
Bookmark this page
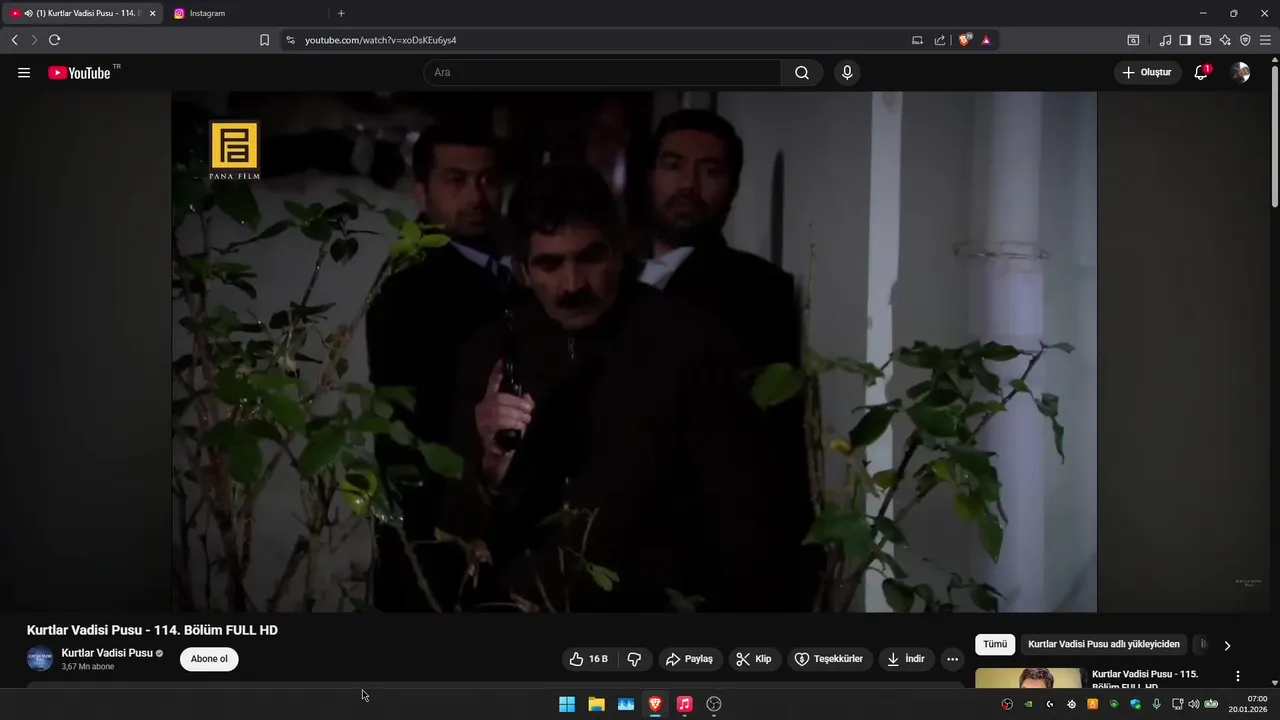coord(264,40)
